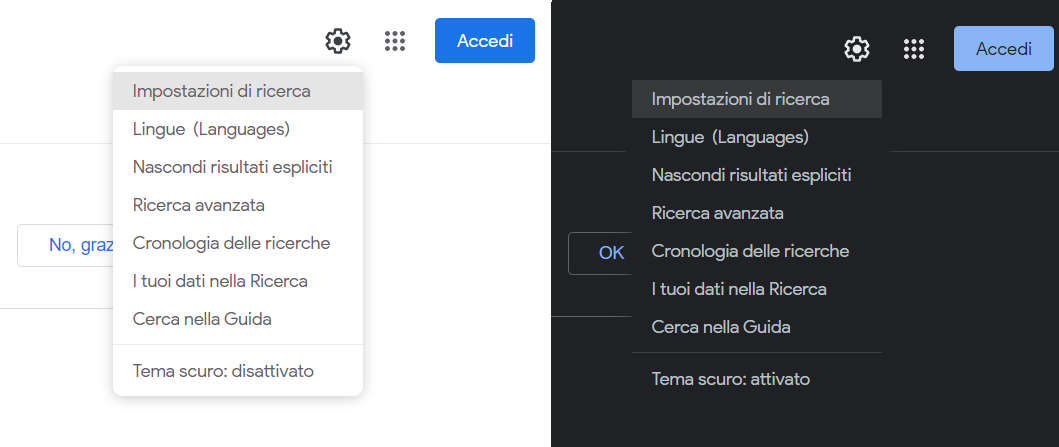Click the light blue Accedi button
The width and height of the screenshot is (1059, 447).
click(1004, 49)
